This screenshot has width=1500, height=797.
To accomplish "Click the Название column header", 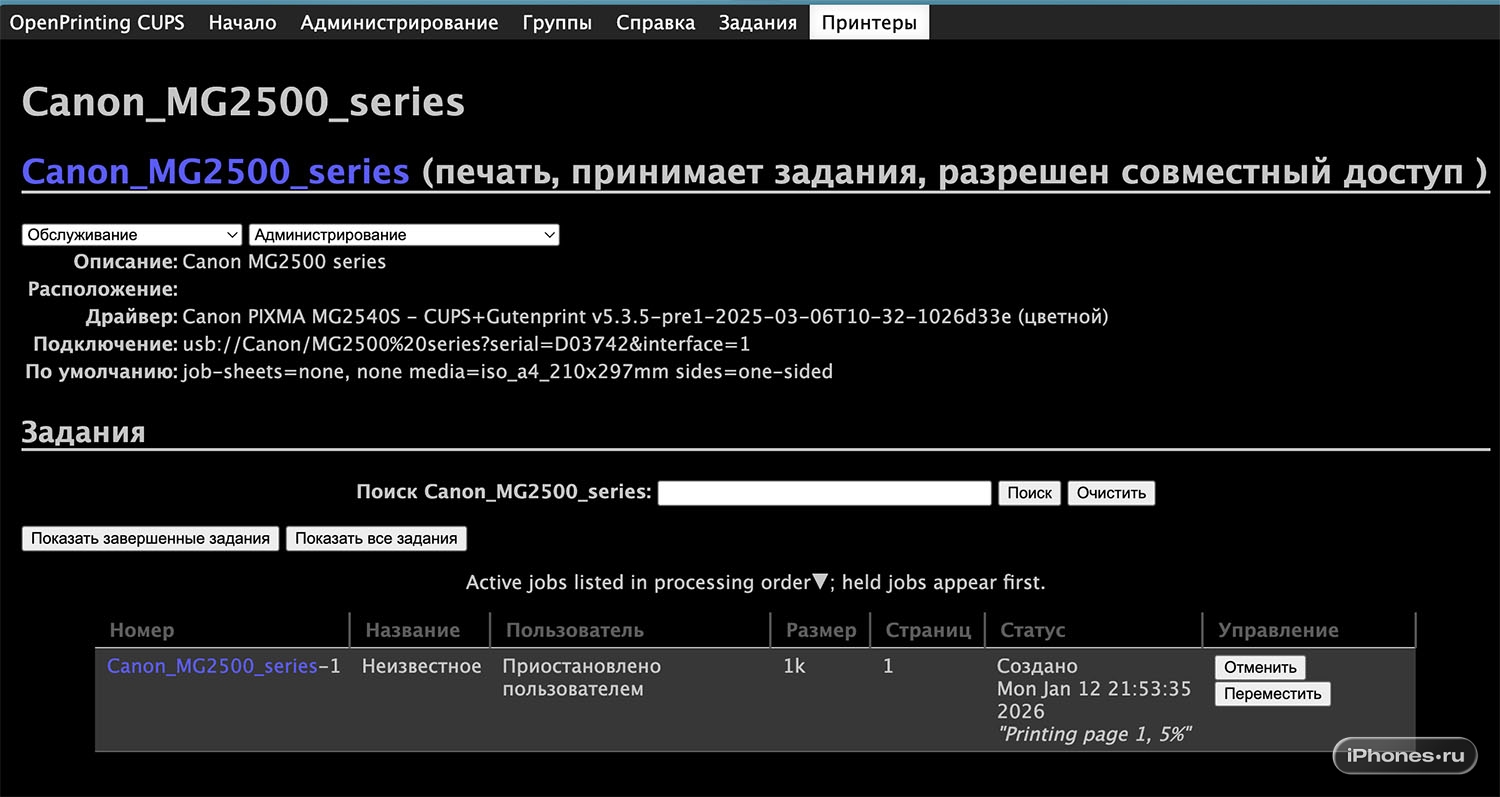I will pos(413,630).
